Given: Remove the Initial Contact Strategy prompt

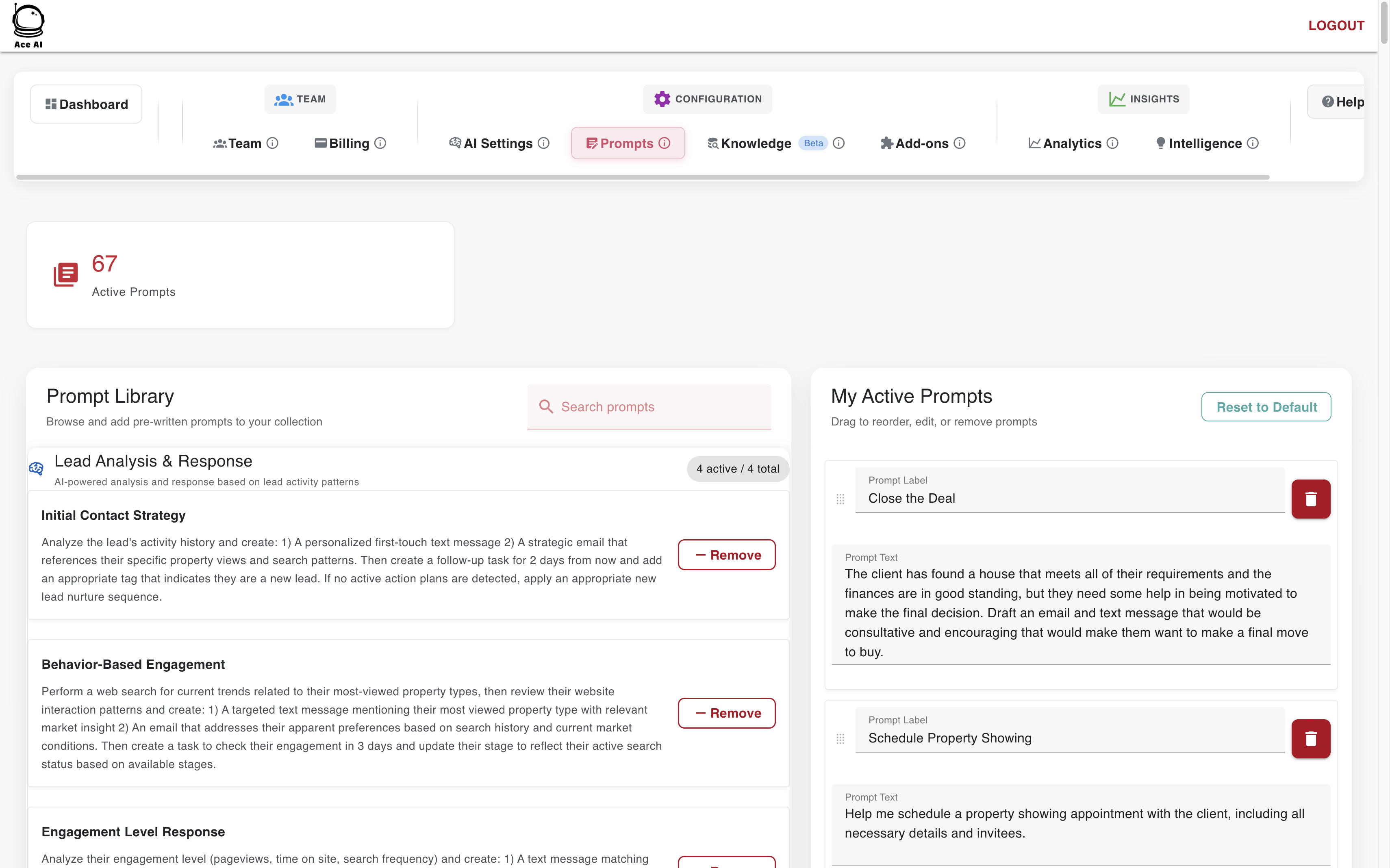Looking at the screenshot, I should pyautogui.click(x=726, y=555).
